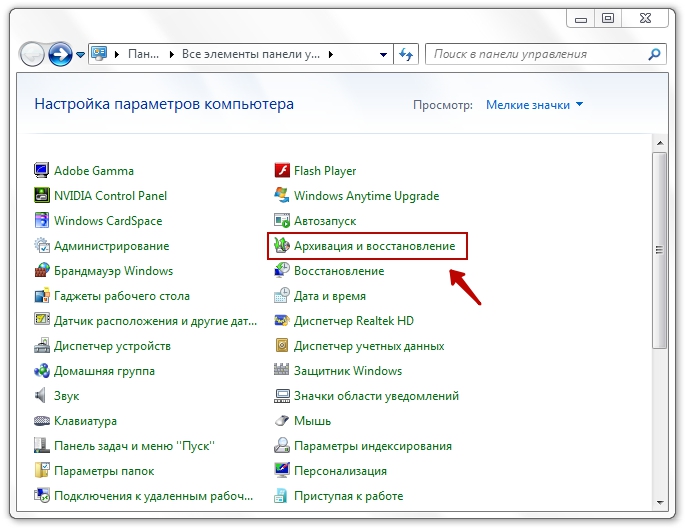The width and height of the screenshot is (685, 528).
Task: Click the Защитник Windows icon
Action: coord(282,371)
